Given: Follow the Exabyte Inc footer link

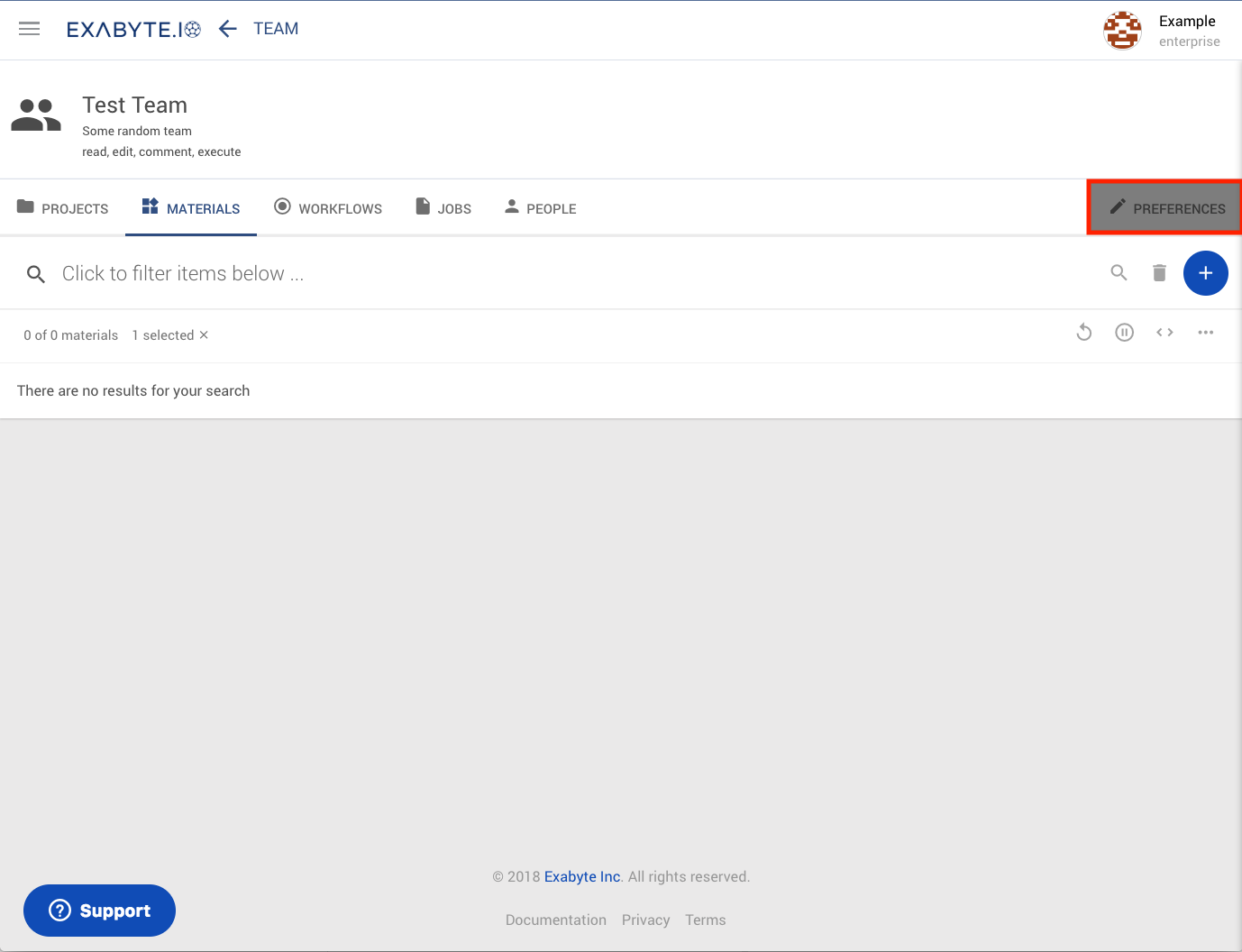Looking at the screenshot, I should pyautogui.click(x=581, y=877).
